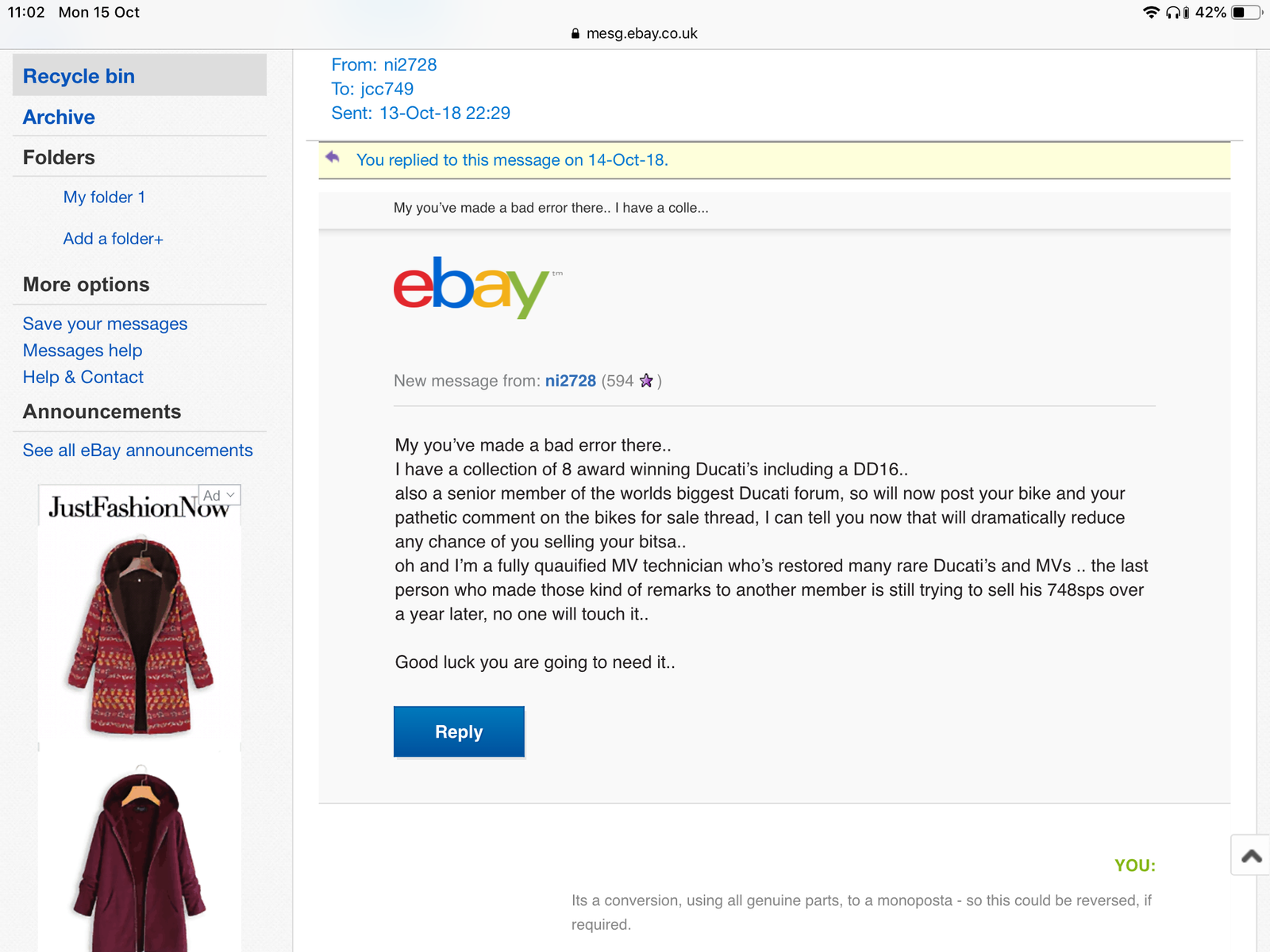1270x952 pixels.
Task: Click the purple feedback star icon
Action: pyautogui.click(x=646, y=381)
